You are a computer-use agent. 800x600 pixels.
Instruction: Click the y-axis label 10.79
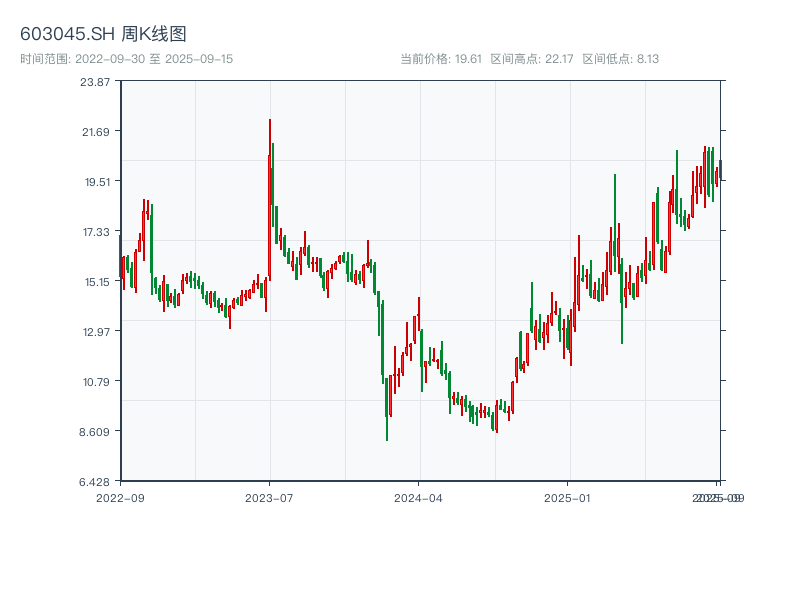pyautogui.click(x=96, y=382)
